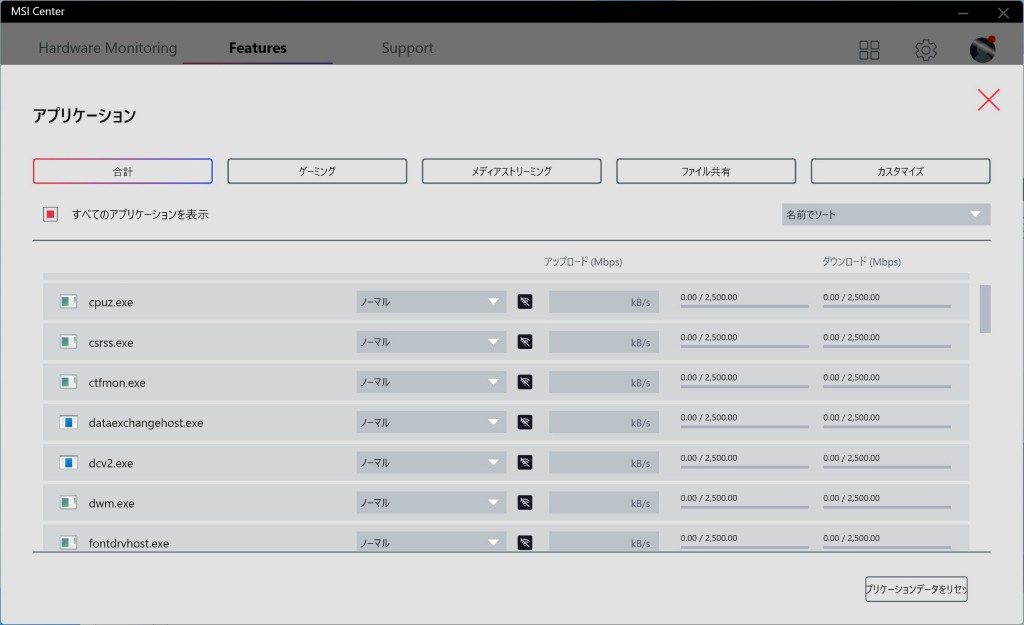Click the reset application data button

point(916,589)
